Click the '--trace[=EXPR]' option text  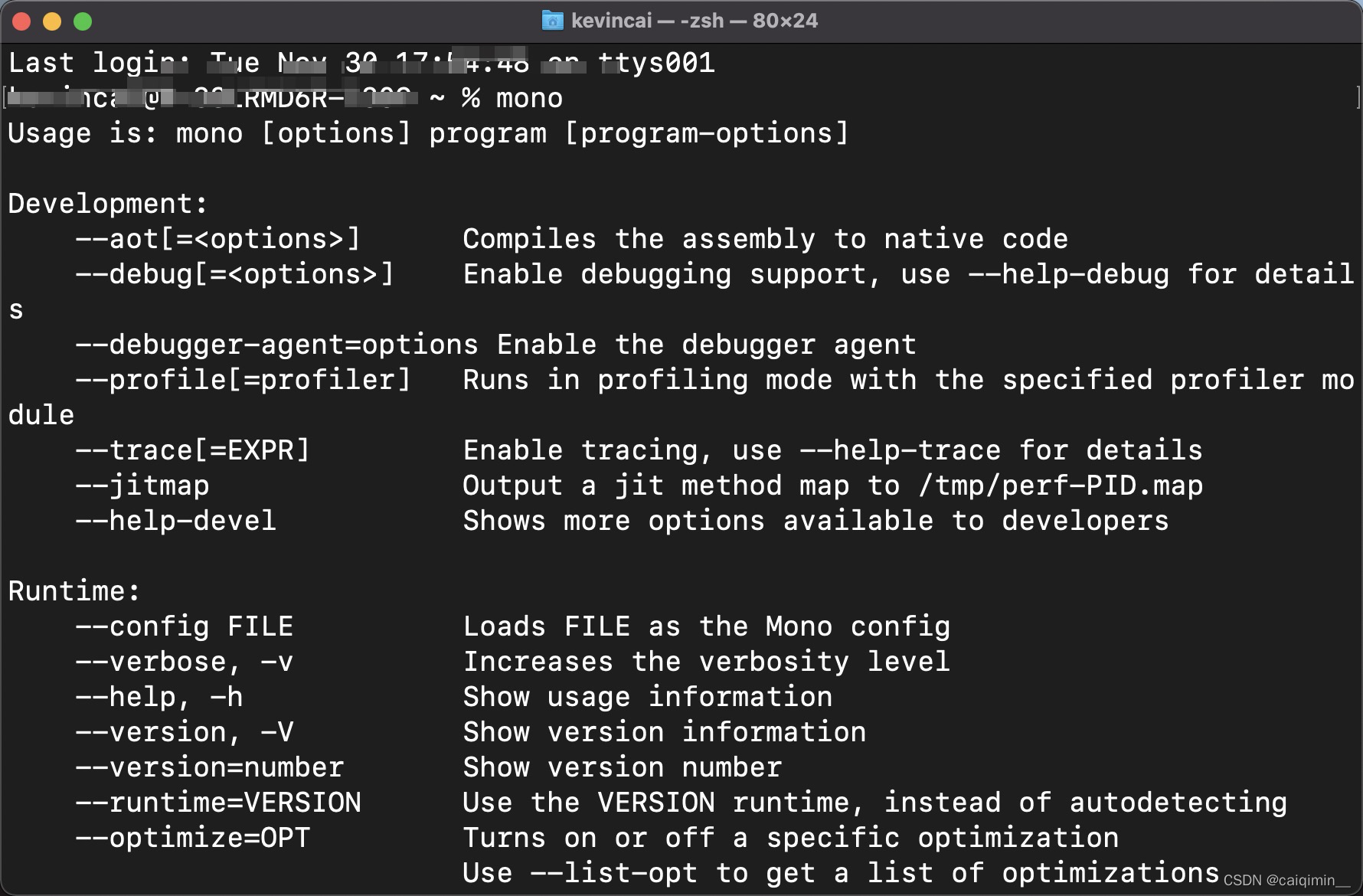point(193,451)
